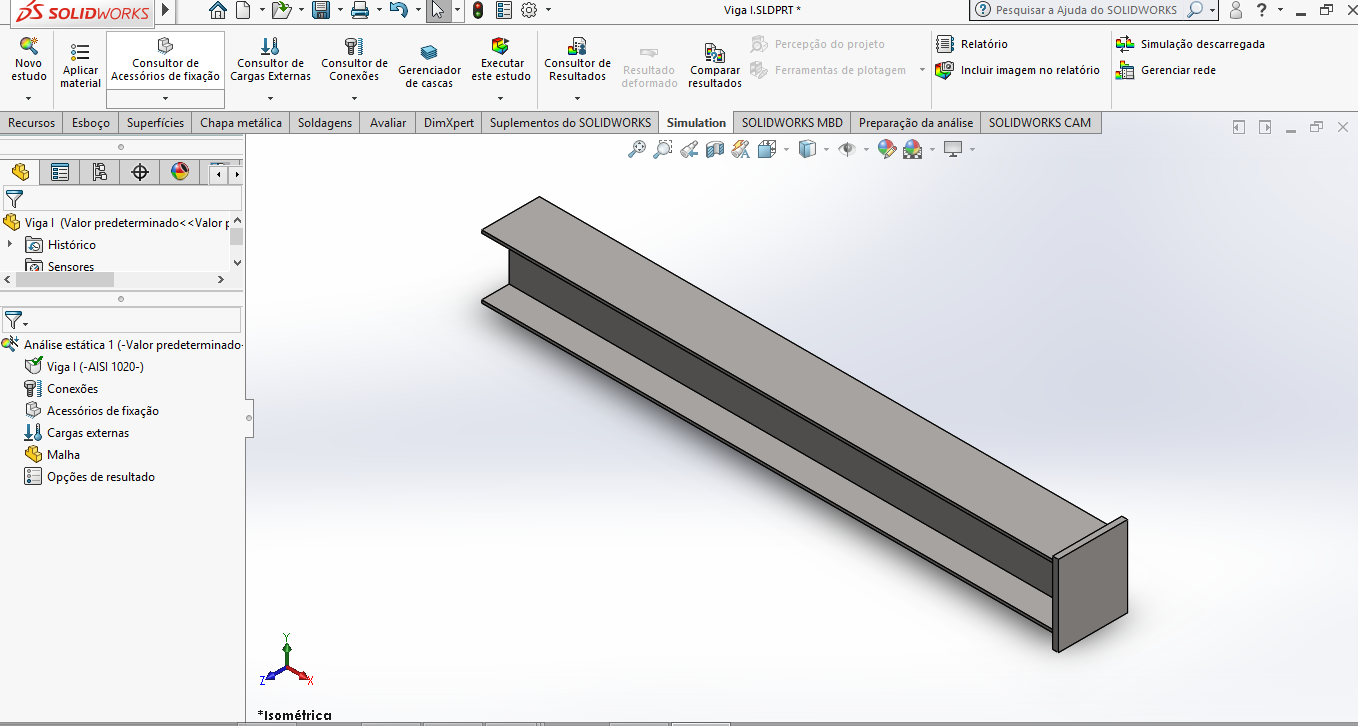Click the Novo estudo icon
This screenshot has height=726, width=1358.
29,46
